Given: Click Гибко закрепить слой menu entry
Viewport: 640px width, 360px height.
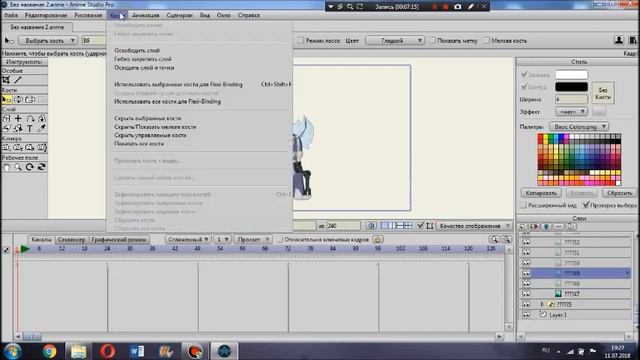Looking at the screenshot, I should click(142, 59).
